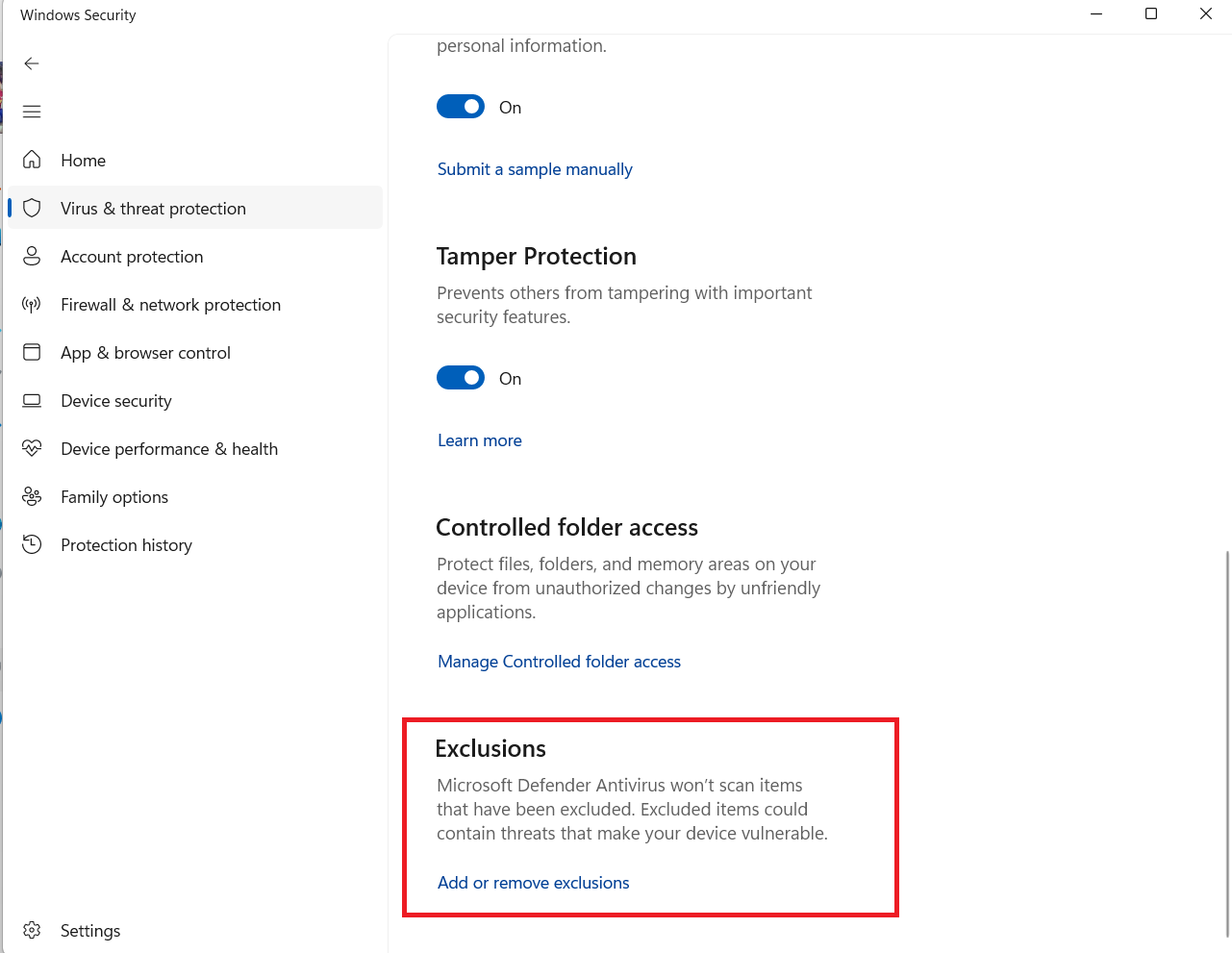Click Submit a sample manually link
Screen dimensions: 1232x953
(535, 169)
